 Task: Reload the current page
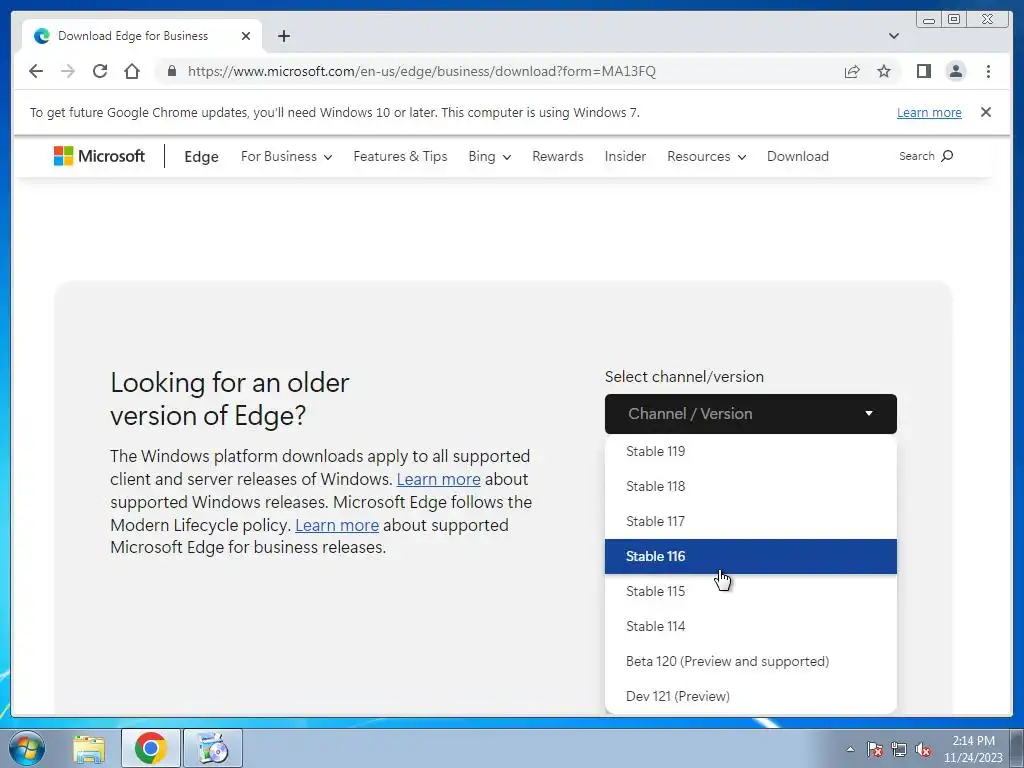coord(100,71)
